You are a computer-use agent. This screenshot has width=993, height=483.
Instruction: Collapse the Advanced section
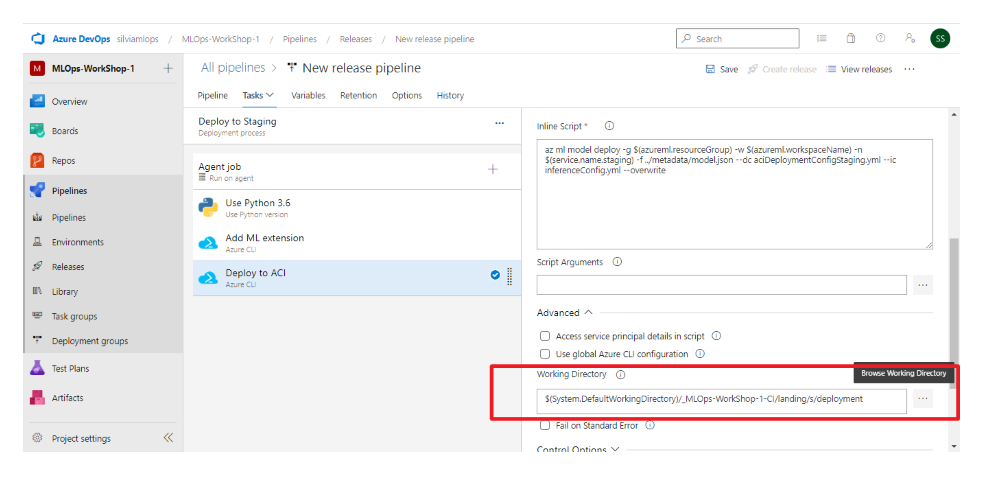[565, 313]
